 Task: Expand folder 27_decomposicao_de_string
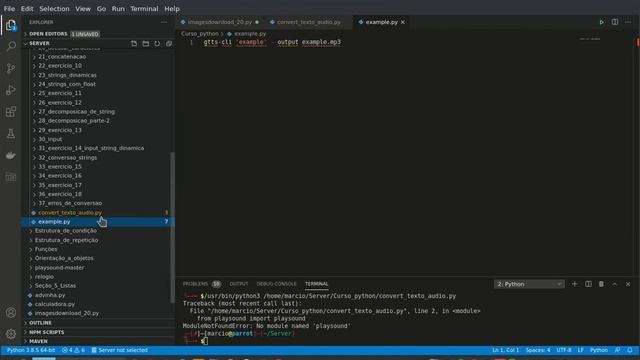(x=76, y=111)
